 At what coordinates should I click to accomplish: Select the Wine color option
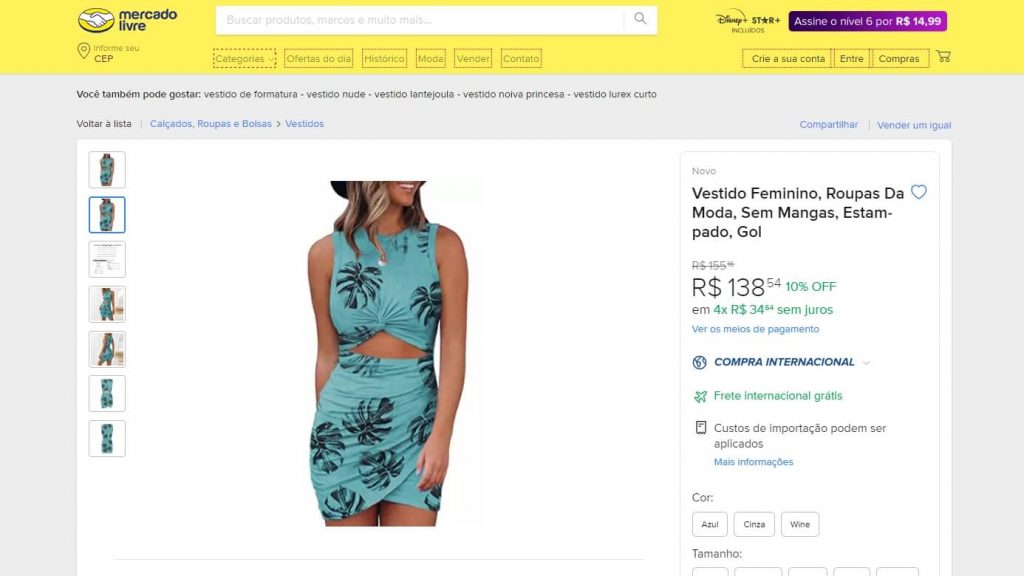pos(800,524)
